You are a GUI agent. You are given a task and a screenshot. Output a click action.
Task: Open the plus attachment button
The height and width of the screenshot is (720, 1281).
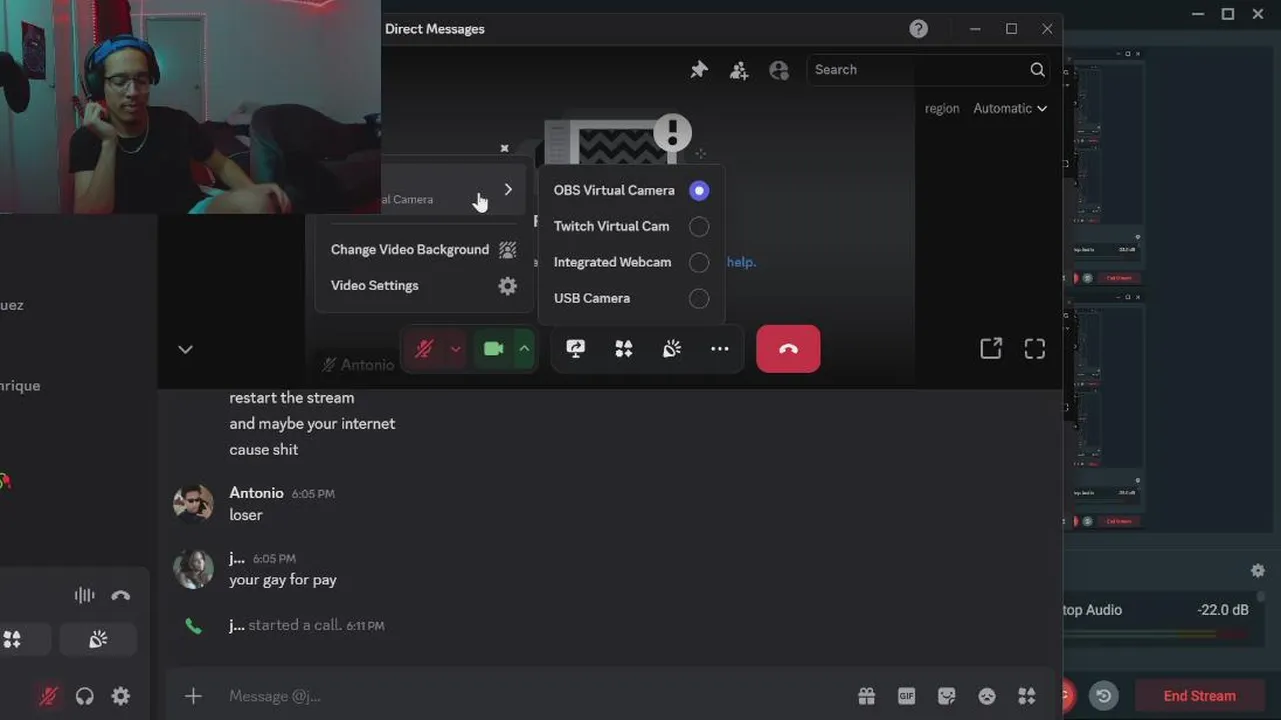pyautogui.click(x=193, y=696)
